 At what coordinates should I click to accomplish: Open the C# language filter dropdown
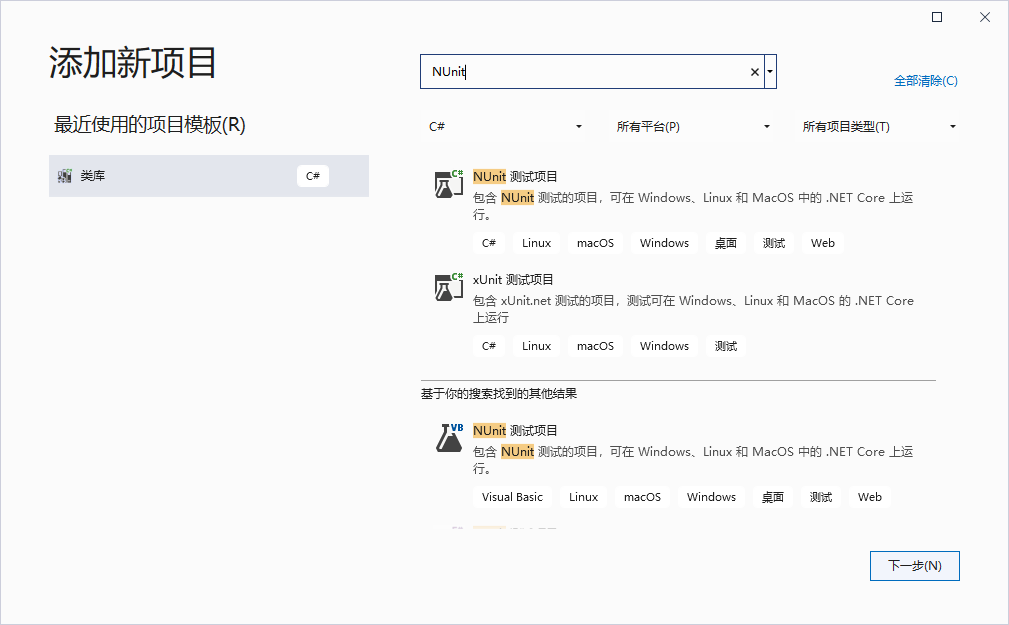pyautogui.click(x=505, y=126)
